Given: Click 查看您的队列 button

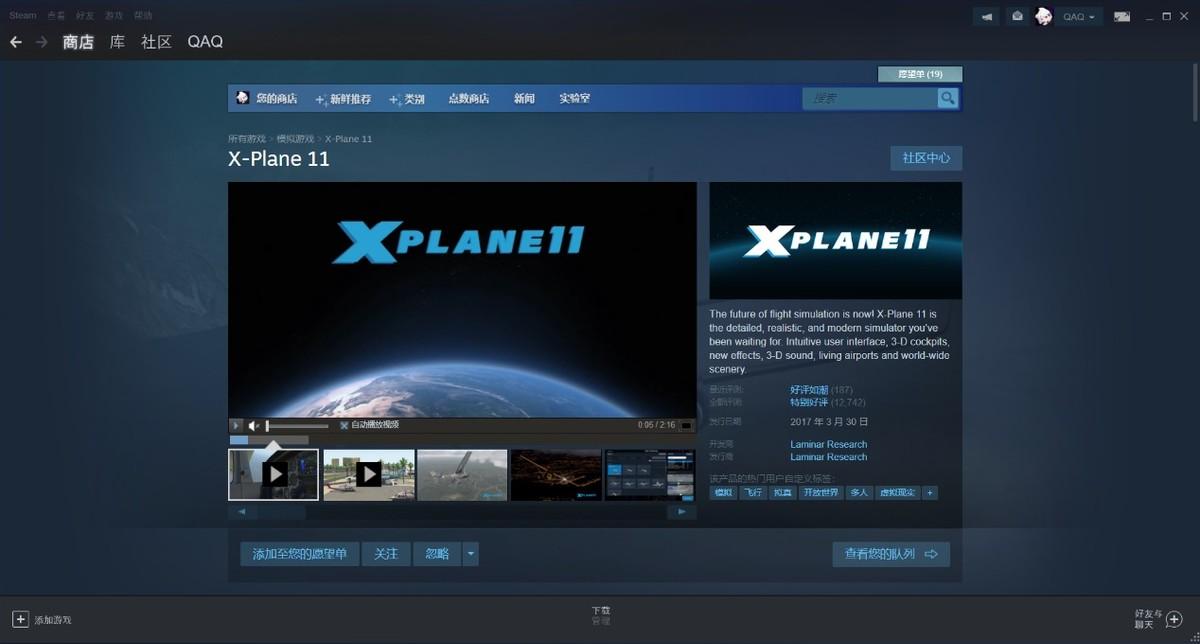Looking at the screenshot, I should 891,554.
